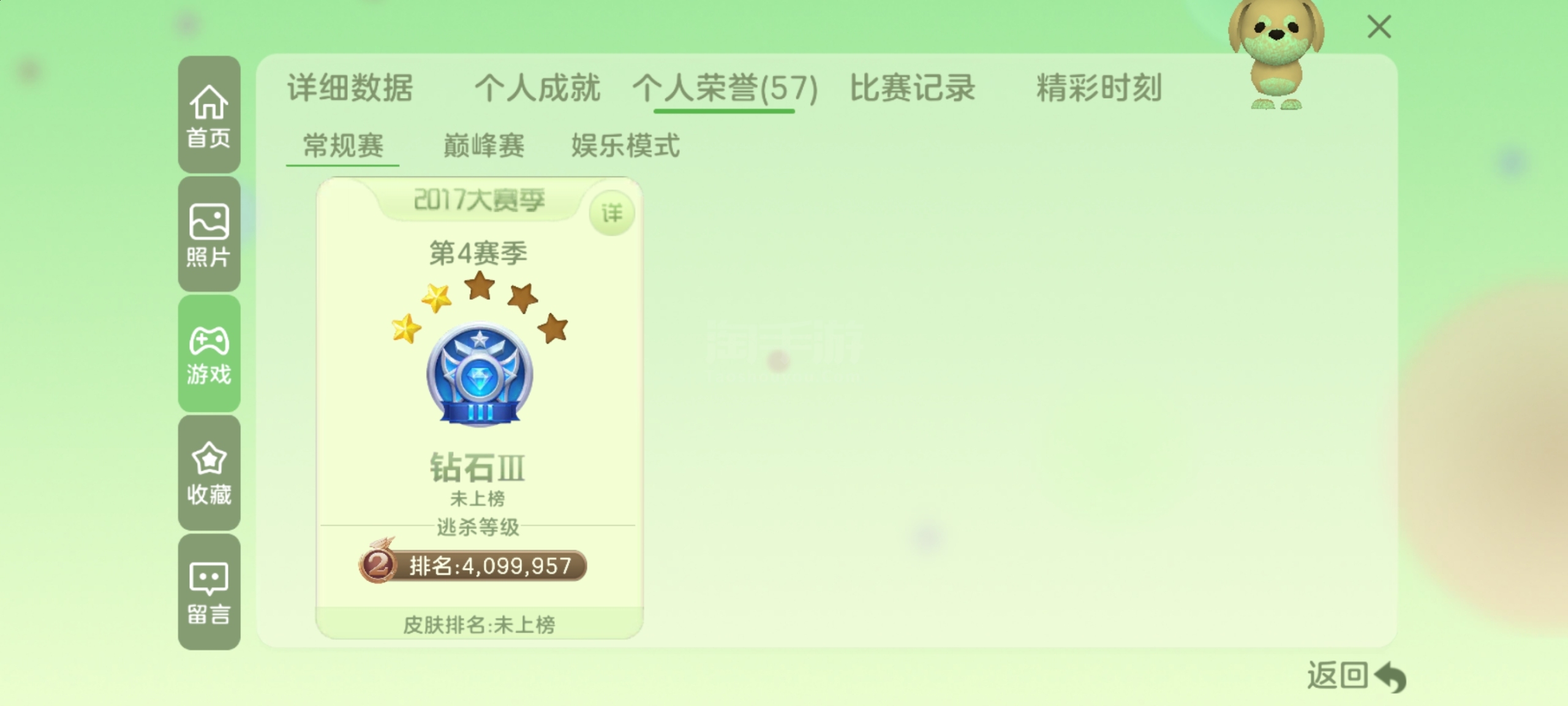Viewport: 1568px width, 706px height.
Task: Close the profile panel with X
Action: tap(1379, 27)
